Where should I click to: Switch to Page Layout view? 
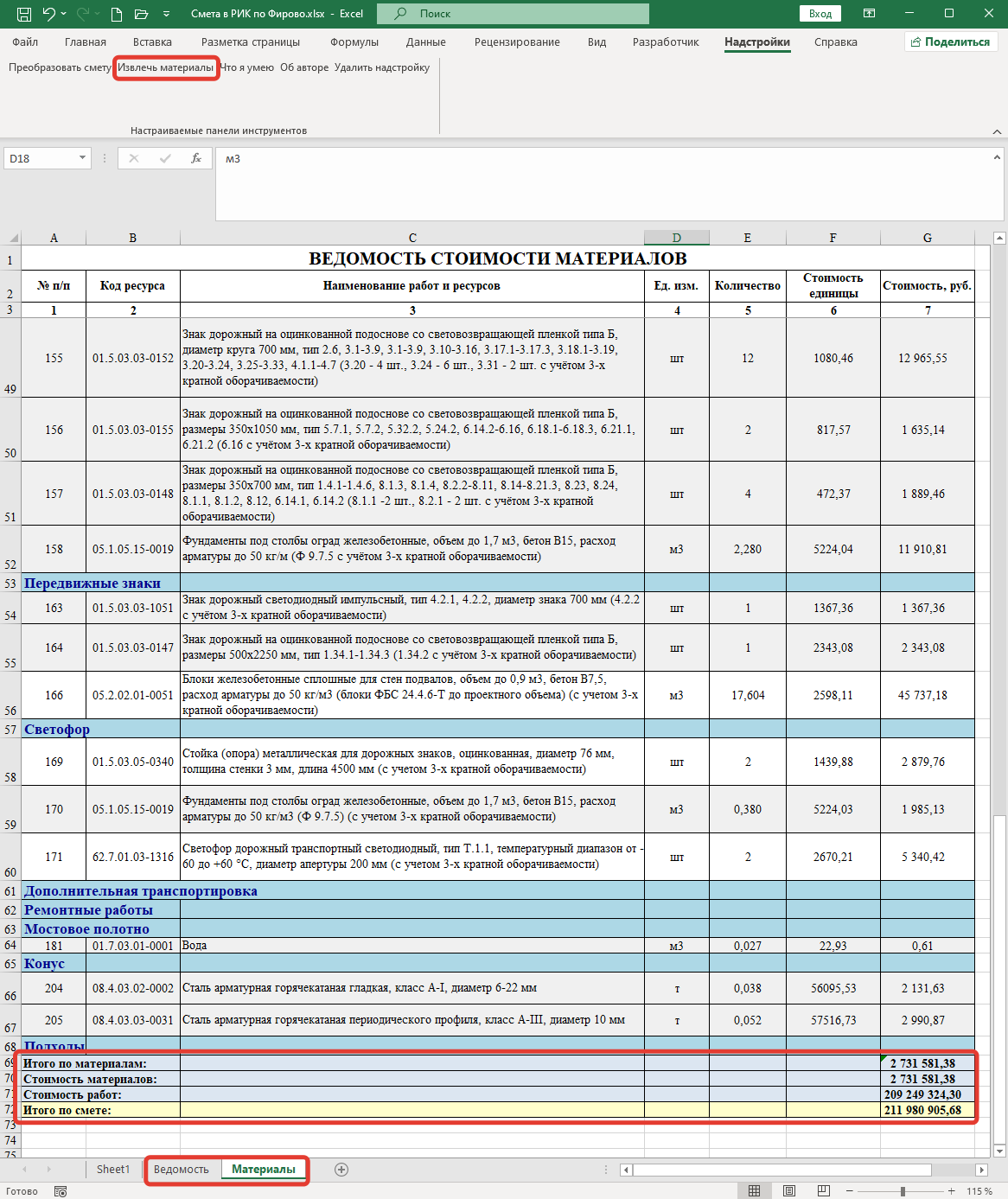(789, 1191)
